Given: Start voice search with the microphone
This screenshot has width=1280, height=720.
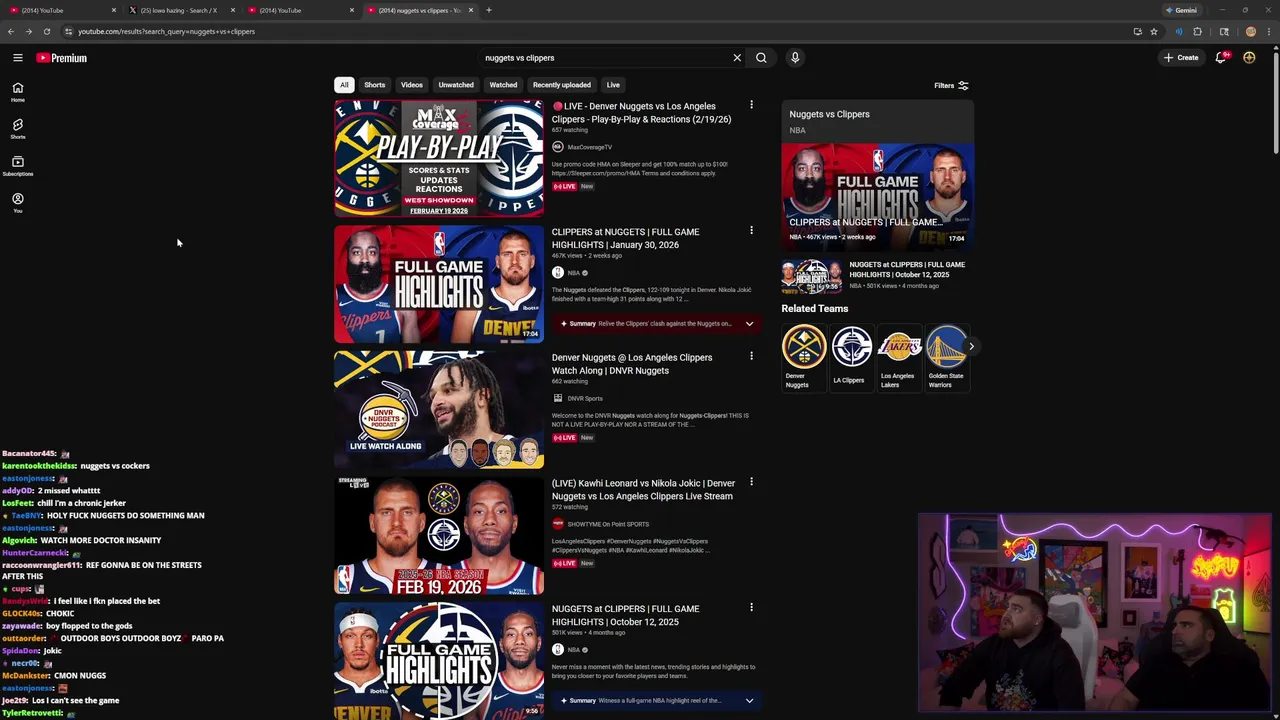Looking at the screenshot, I should coord(795,58).
